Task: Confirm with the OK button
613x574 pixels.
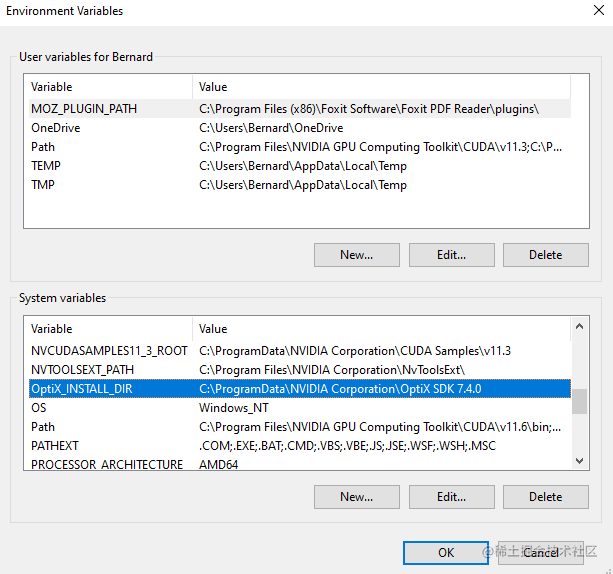Action: tap(446, 553)
